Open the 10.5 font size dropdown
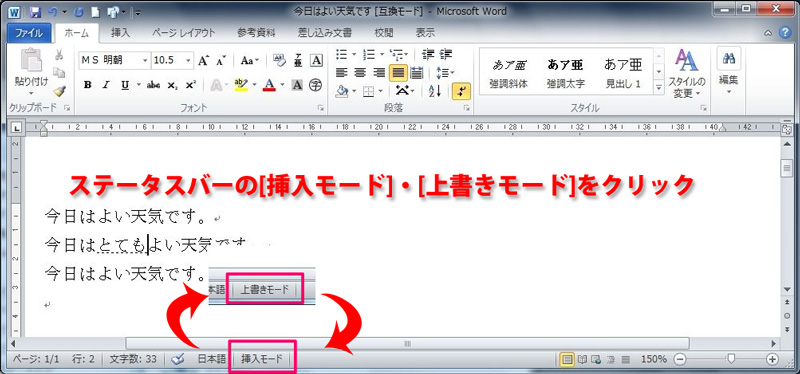800x374 pixels. point(189,60)
